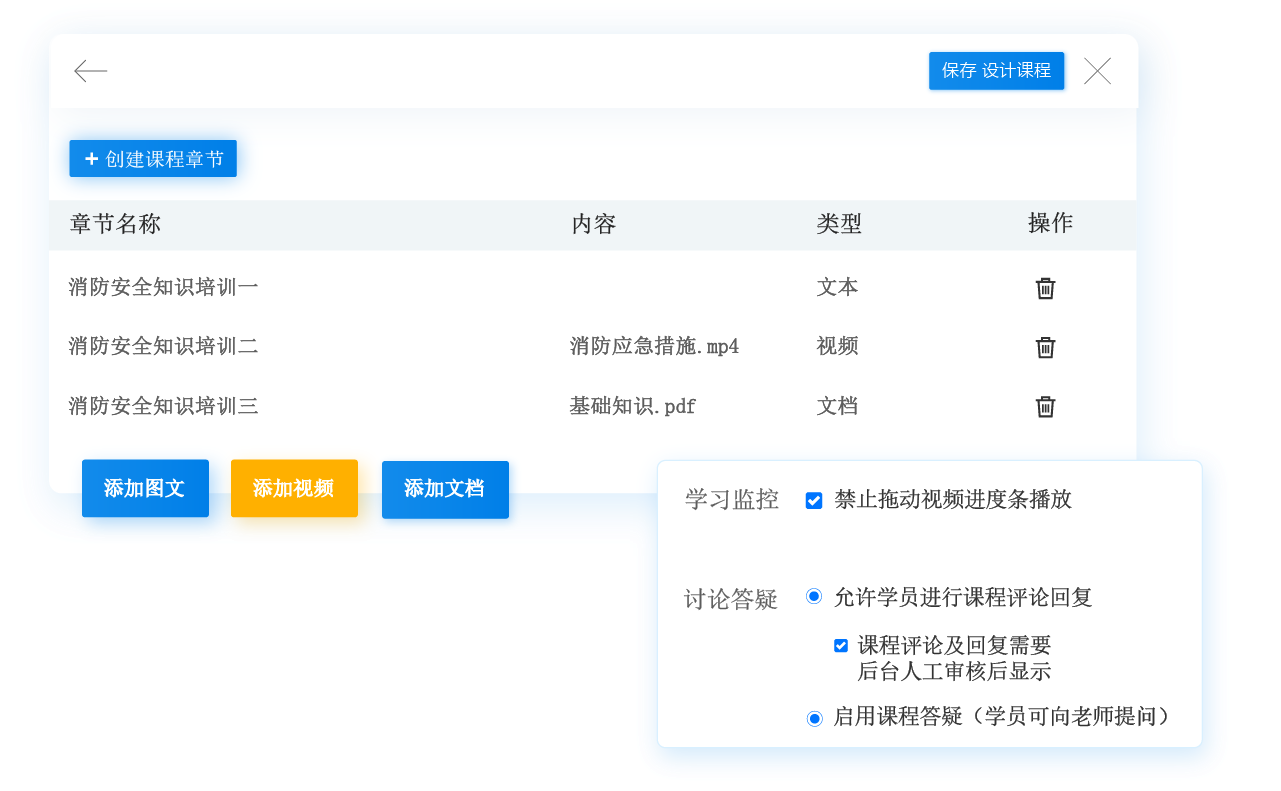Image resolution: width=1281 pixels, height=791 pixels.
Task: Click 保存 设计课程 button
Action: point(996,71)
